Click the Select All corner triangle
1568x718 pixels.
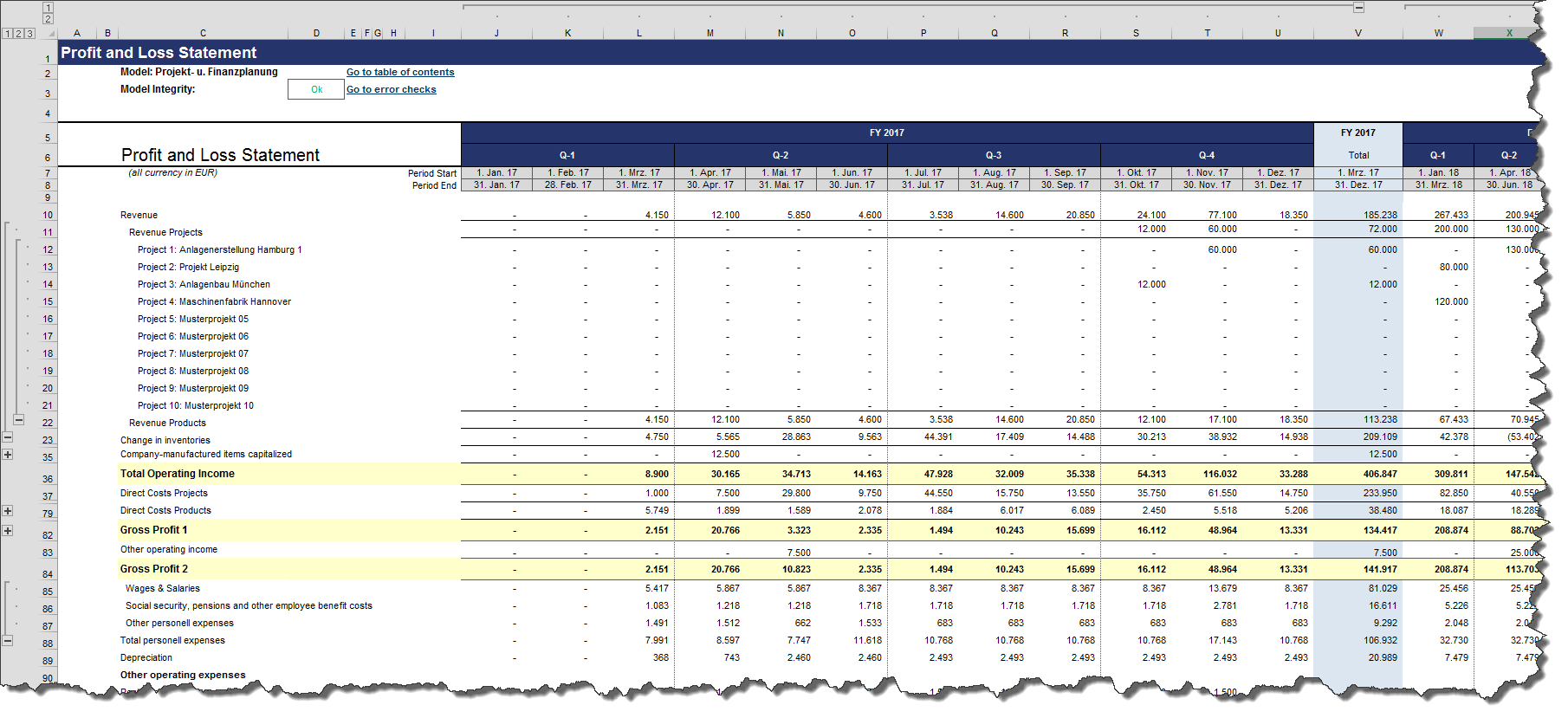50,33
